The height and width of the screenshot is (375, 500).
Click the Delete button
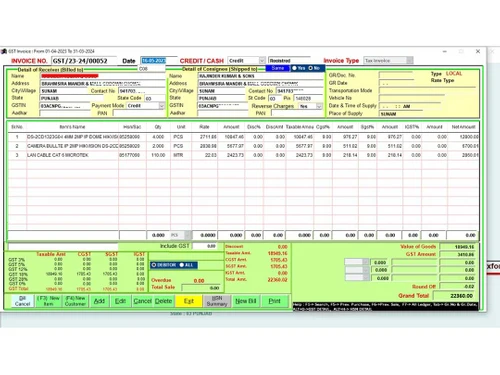click(163, 301)
